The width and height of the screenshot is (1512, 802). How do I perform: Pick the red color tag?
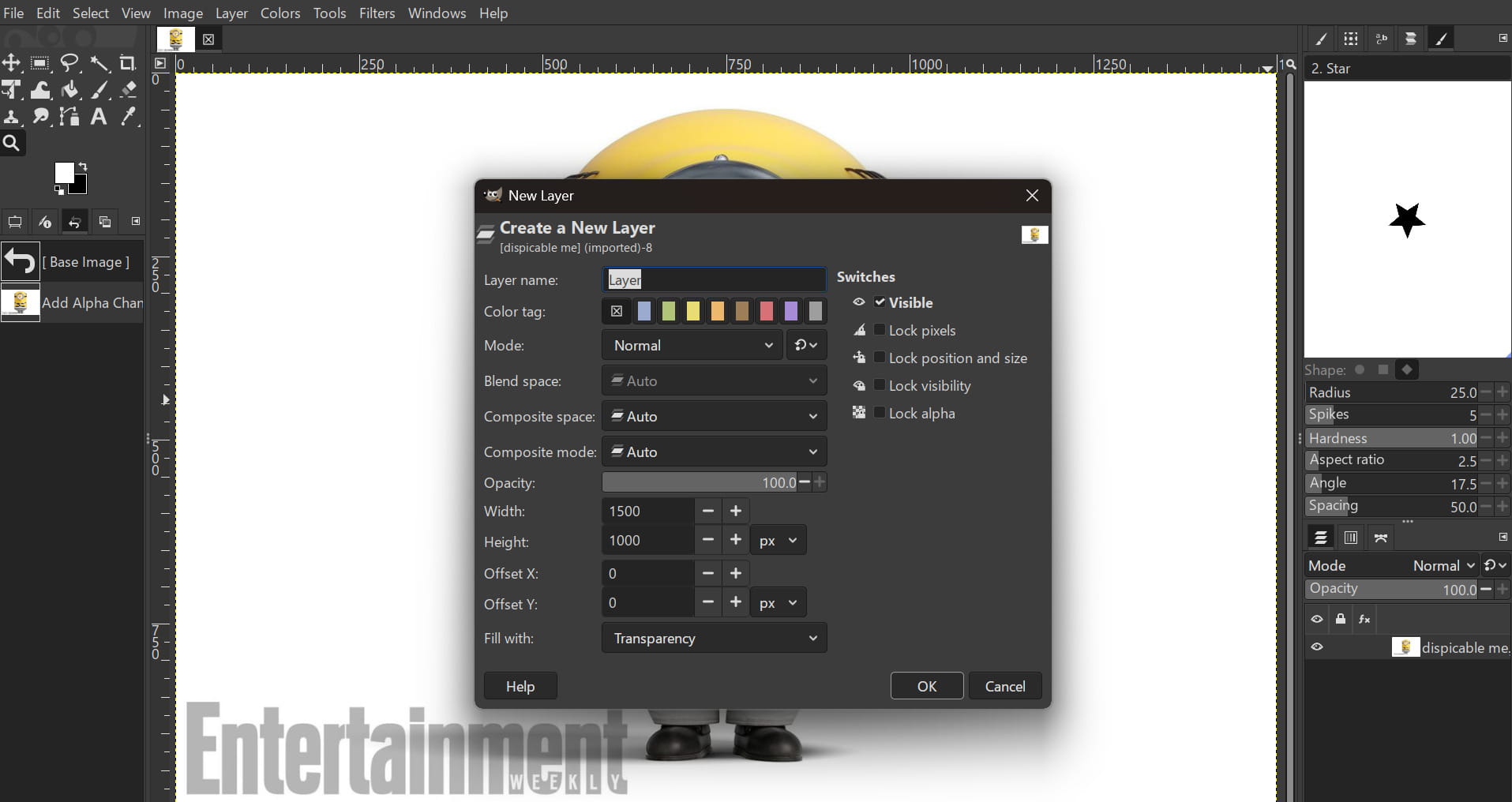766,312
